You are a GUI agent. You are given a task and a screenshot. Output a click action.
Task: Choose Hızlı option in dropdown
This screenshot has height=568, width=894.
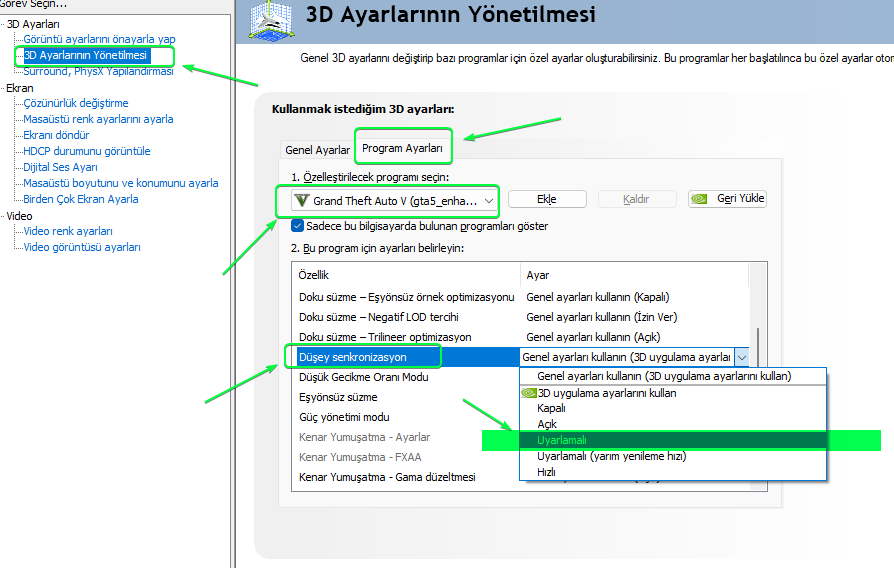point(673,472)
